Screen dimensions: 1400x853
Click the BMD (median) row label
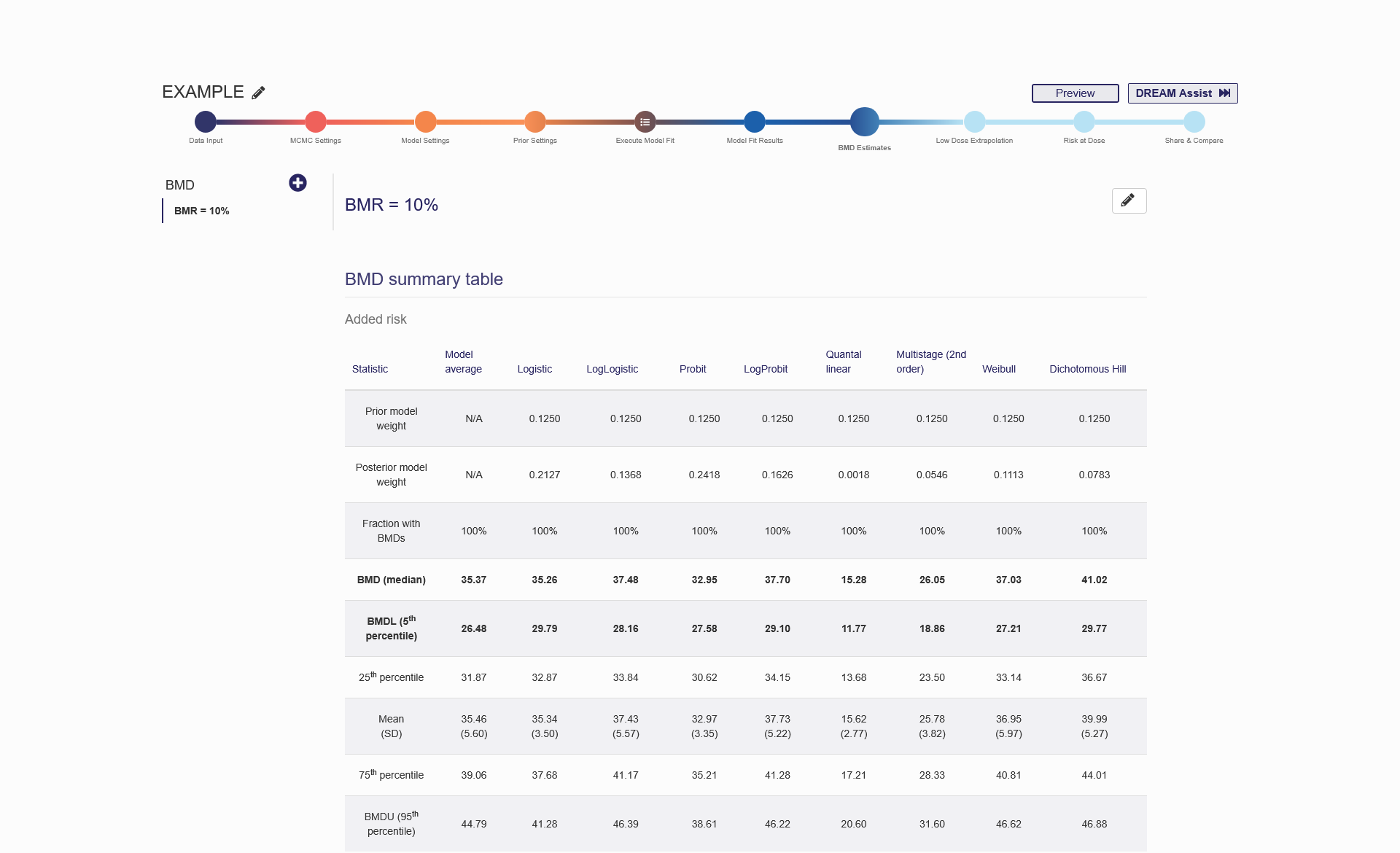click(391, 580)
